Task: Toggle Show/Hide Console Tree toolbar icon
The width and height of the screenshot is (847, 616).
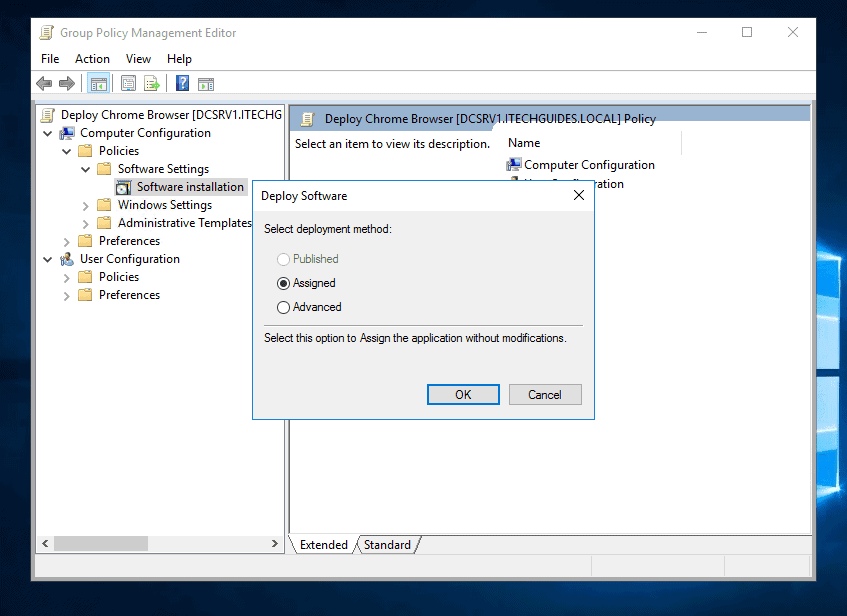Action: pyautogui.click(x=98, y=84)
